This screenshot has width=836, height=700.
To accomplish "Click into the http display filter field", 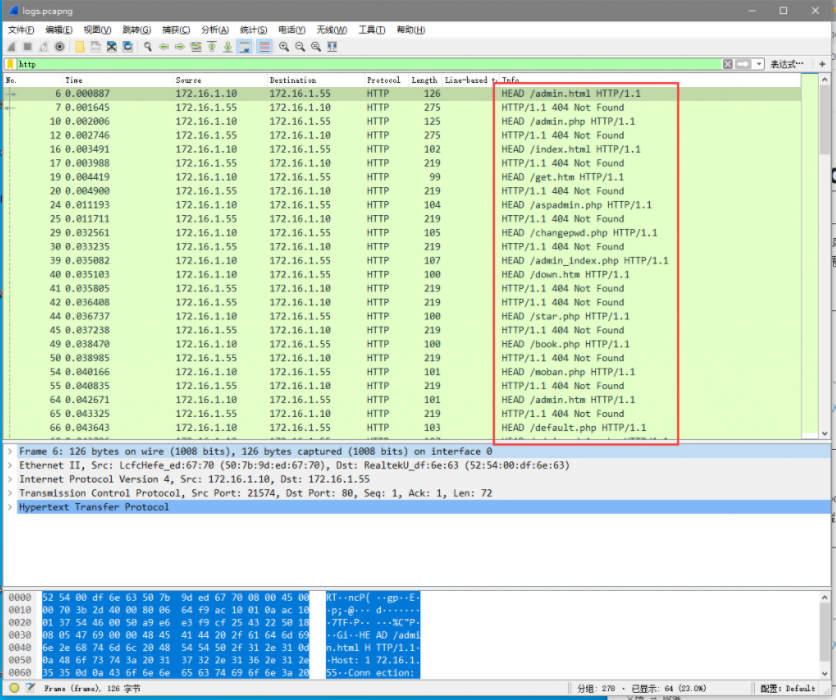I will pyautogui.click(x=368, y=65).
